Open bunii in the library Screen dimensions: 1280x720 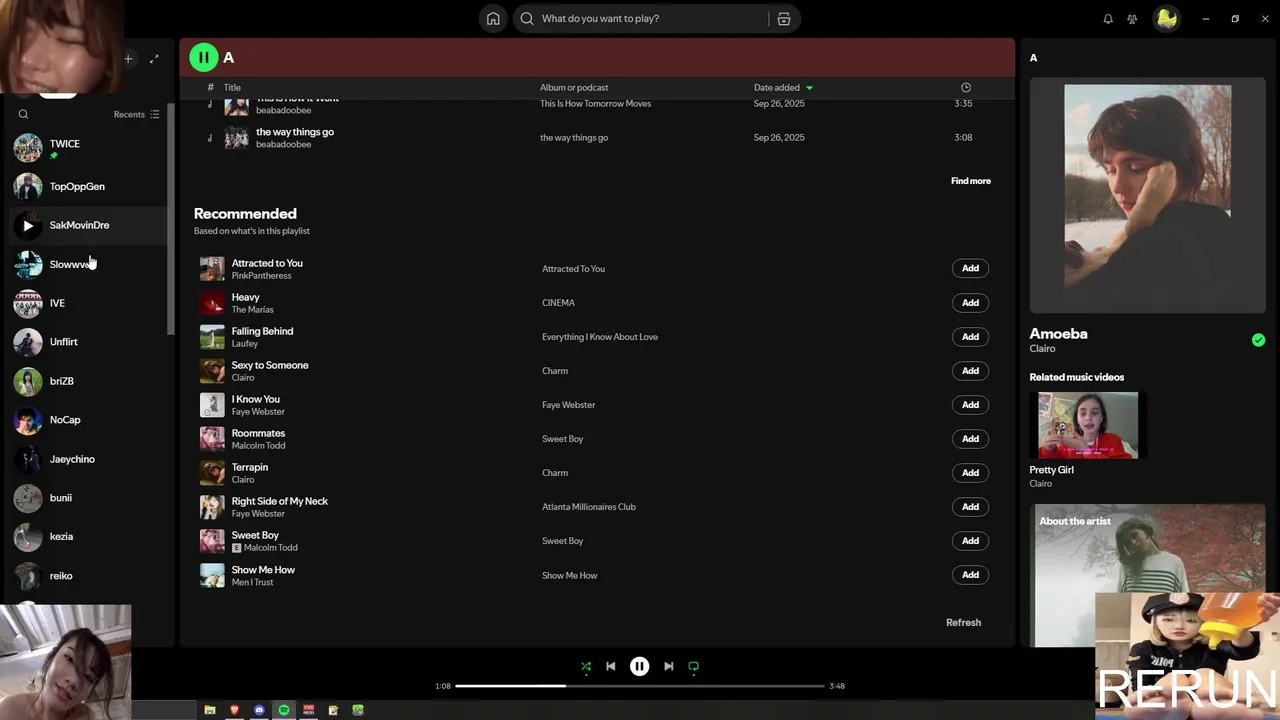88,498
